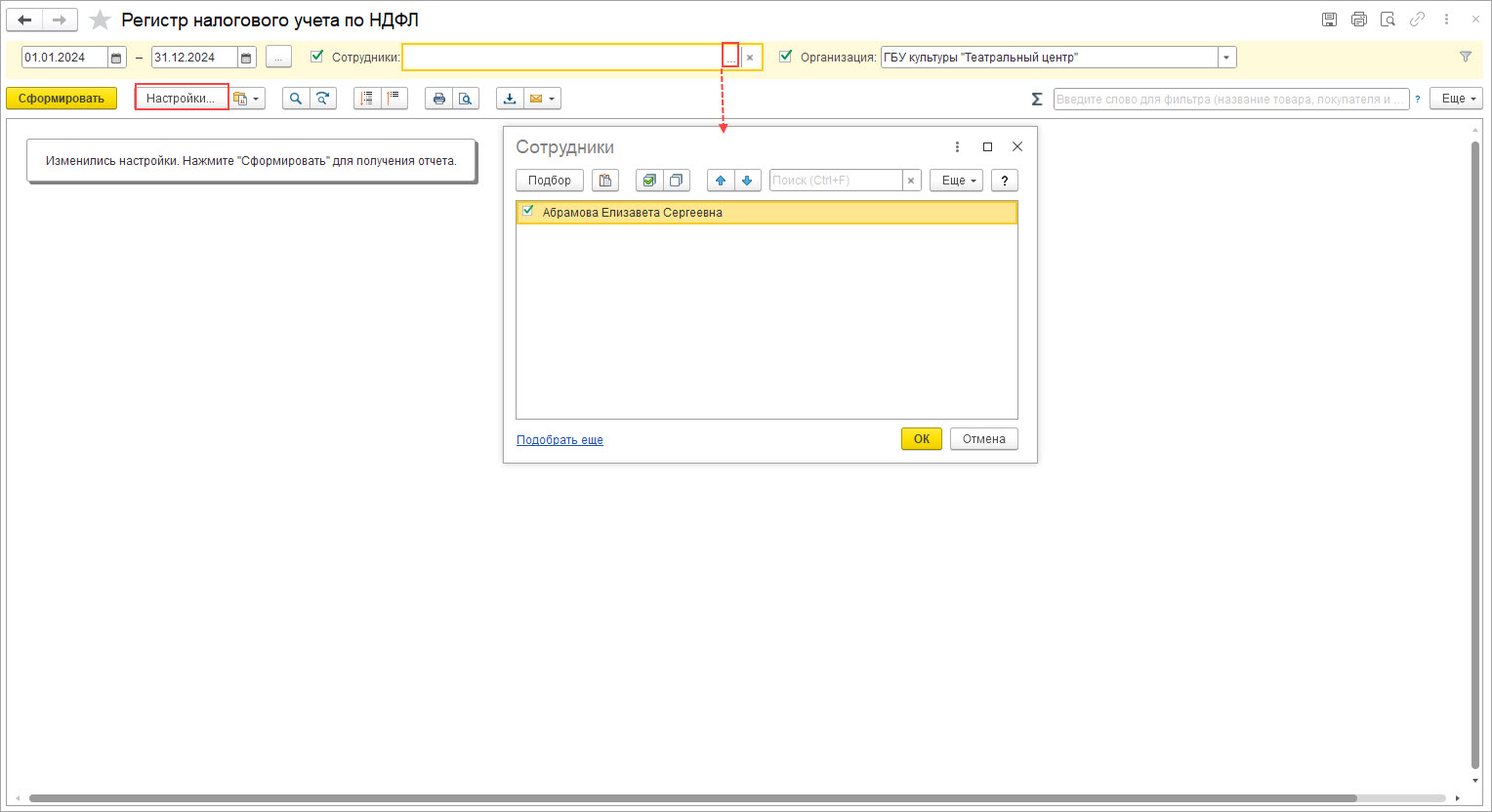
Task: Open calendar for end date 31.12.2024
Action: click(x=246, y=58)
